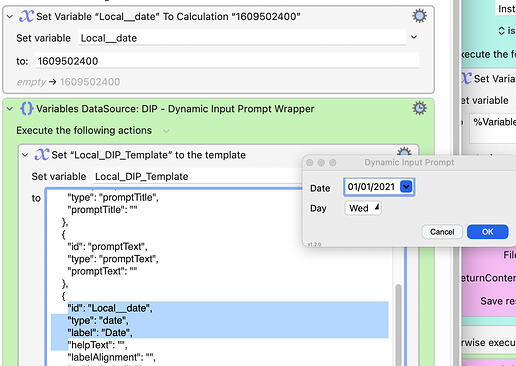The image size is (516, 366).
Task: Click the line "promptText": ""
Action: click(102, 271)
